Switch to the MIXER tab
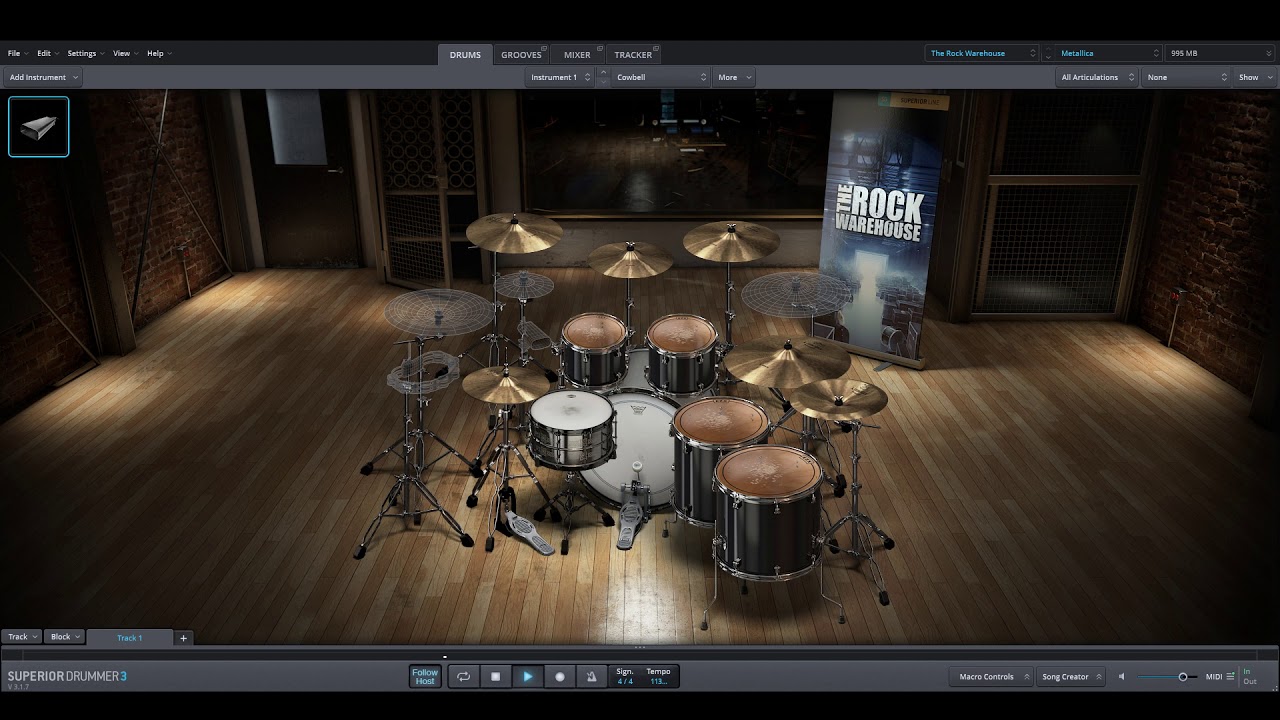Viewport: 1280px width, 720px height. click(x=577, y=55)
